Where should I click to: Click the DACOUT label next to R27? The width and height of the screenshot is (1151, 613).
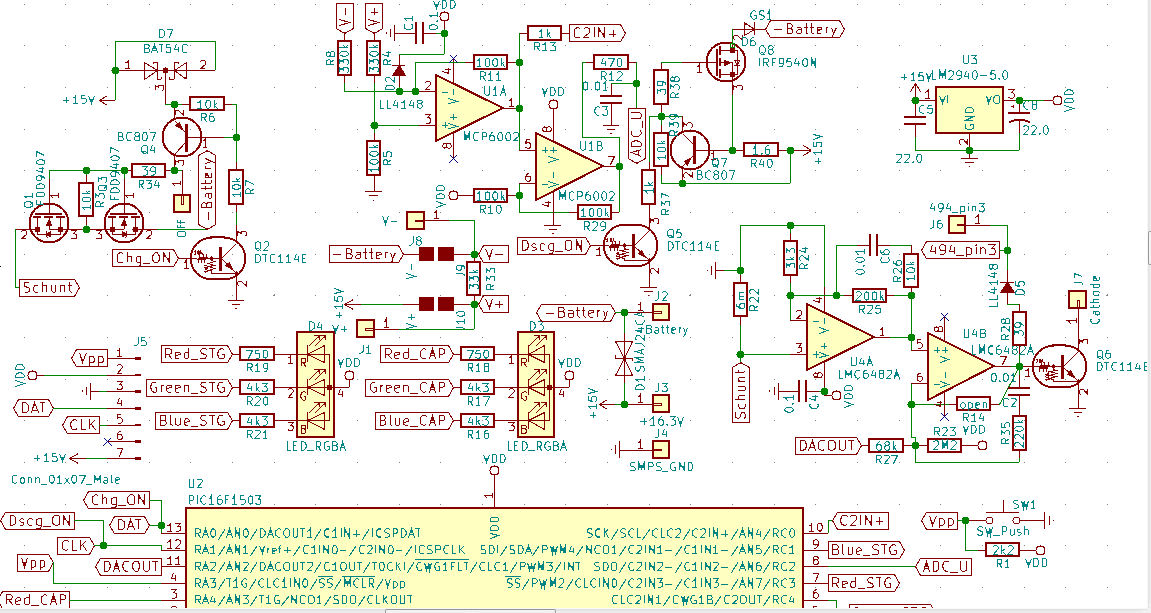(828, 446)
